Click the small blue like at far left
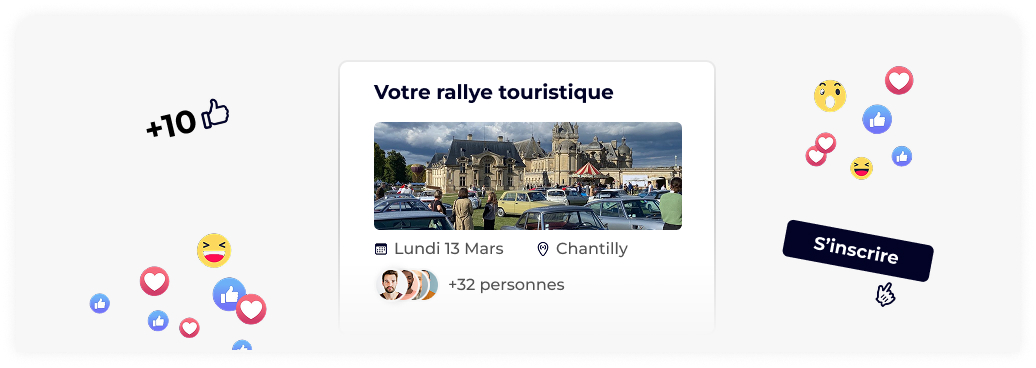 (x=100, y=303)
